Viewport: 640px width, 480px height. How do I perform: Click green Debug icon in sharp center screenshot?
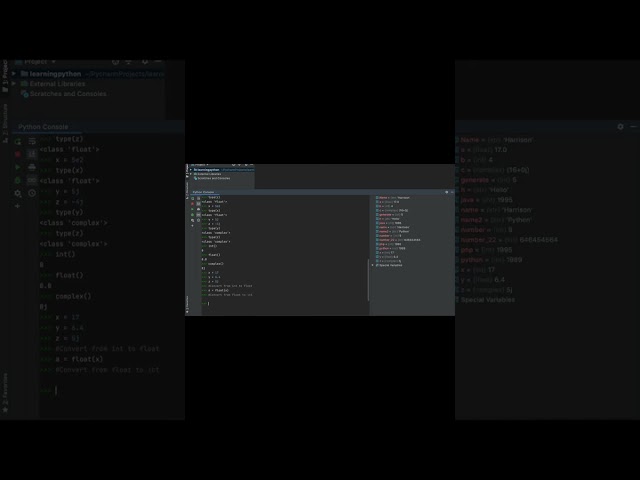pos(193,215)
